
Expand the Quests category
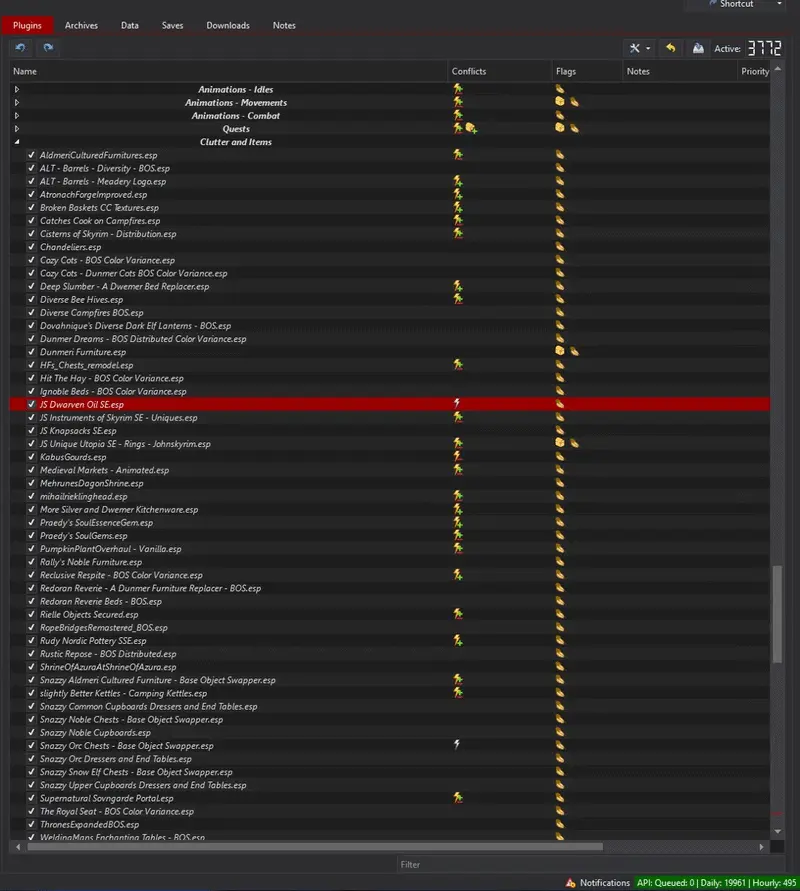16,128
